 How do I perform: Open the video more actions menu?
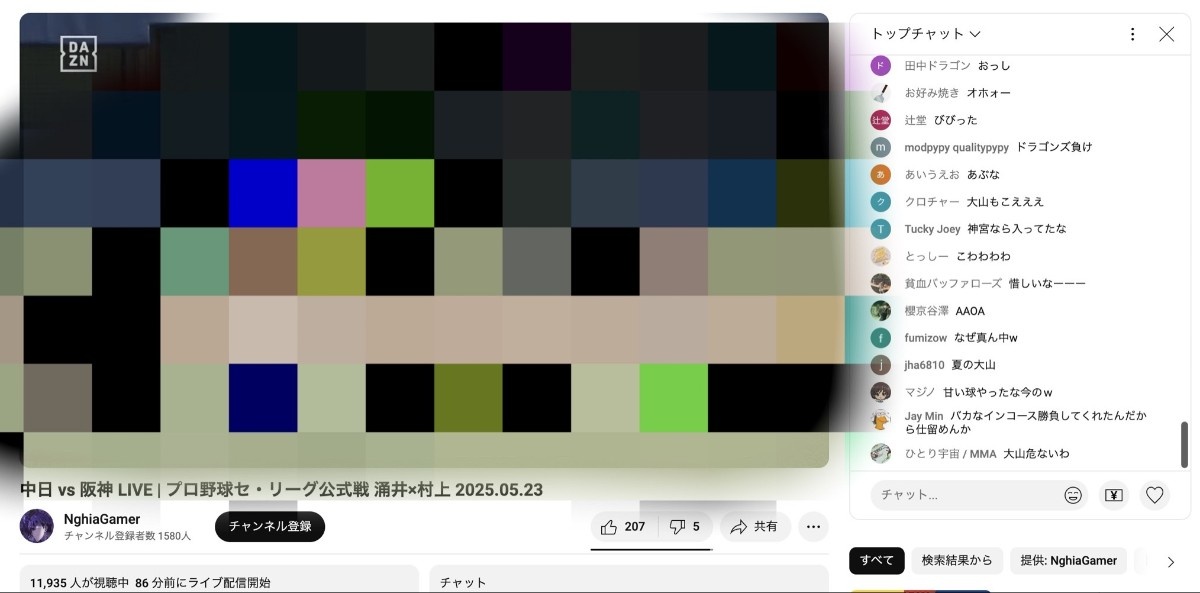tap(813, 527)
